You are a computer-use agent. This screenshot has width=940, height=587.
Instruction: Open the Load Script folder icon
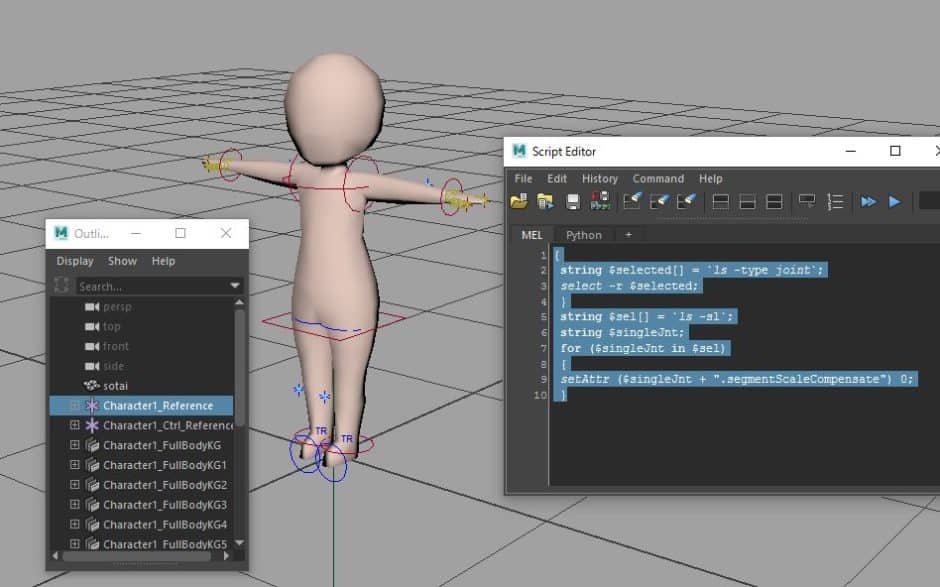coord(517,200)
